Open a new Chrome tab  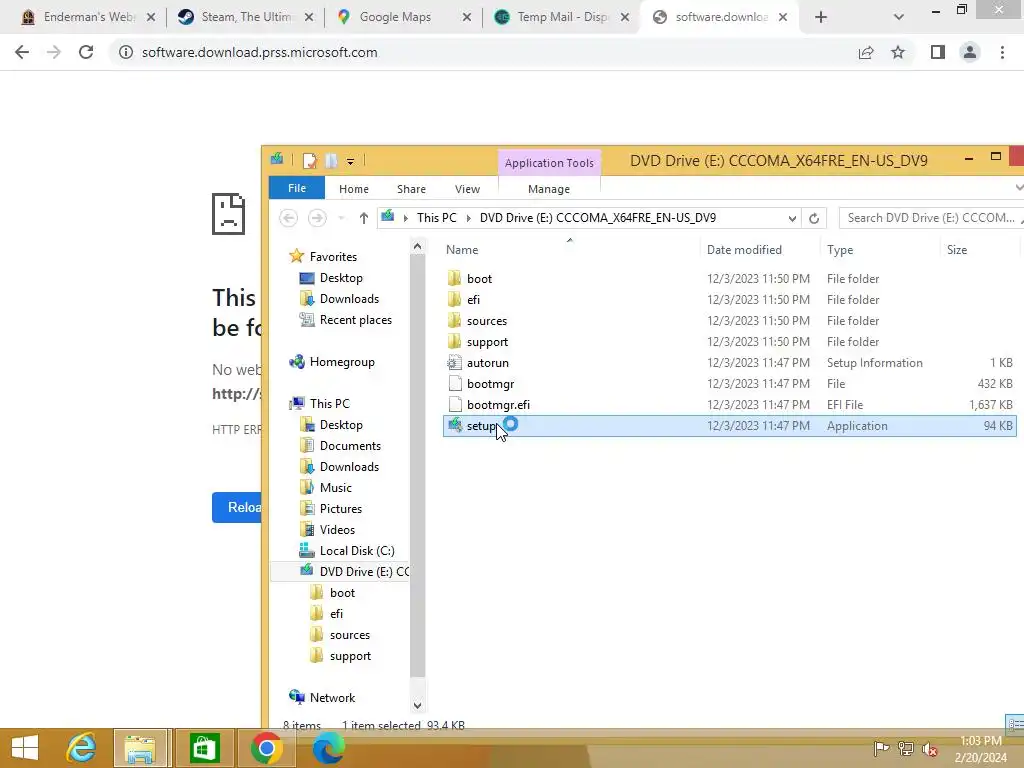(x=821, y=17)
